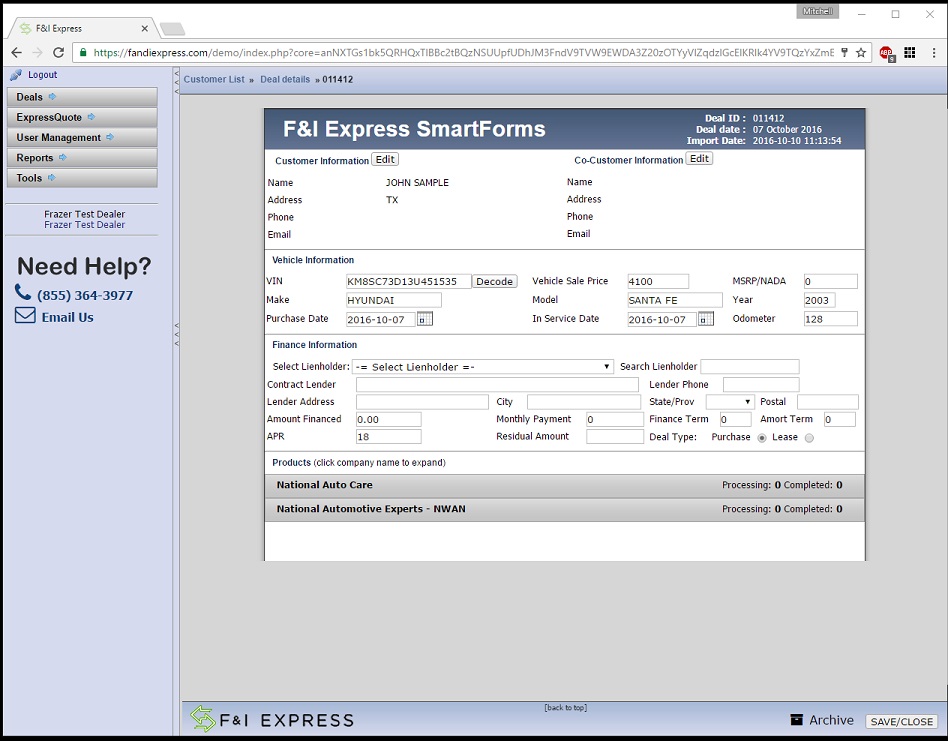Expand National Automotive Experts - NWAN row
The height and width of the screenshot is (741, 948).
565,510
